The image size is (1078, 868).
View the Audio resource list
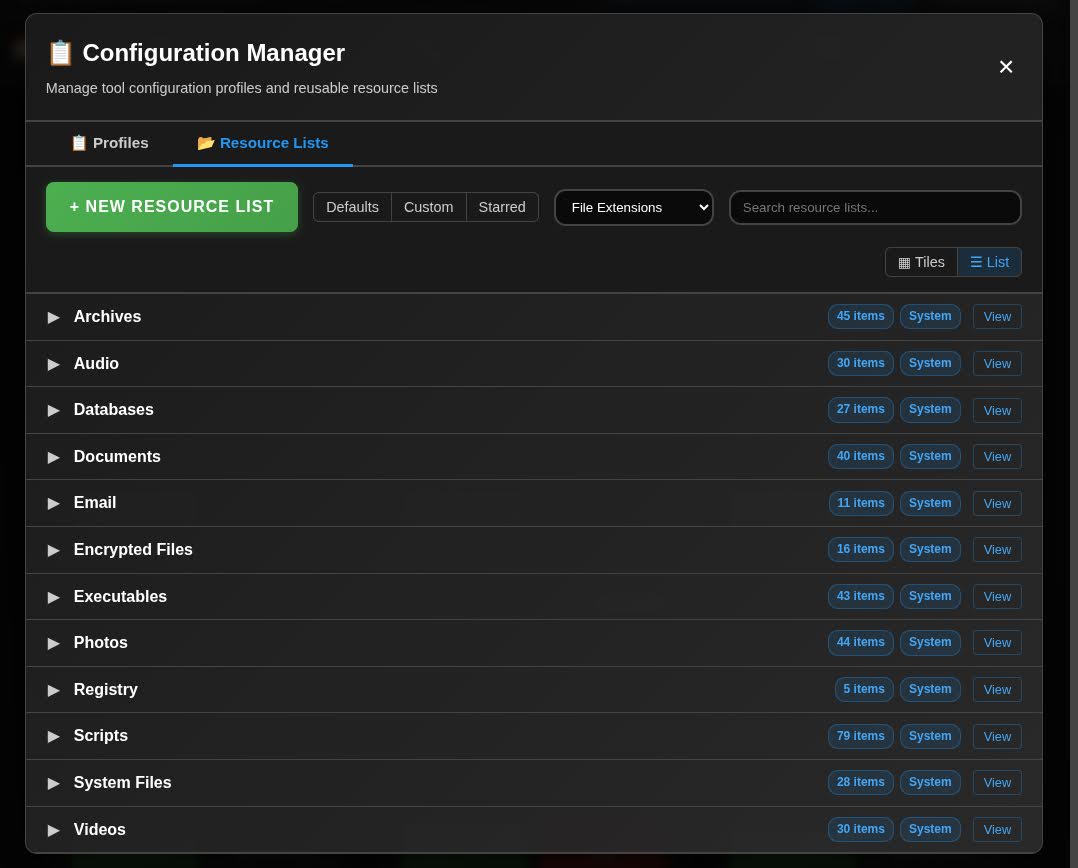(997, 364)
